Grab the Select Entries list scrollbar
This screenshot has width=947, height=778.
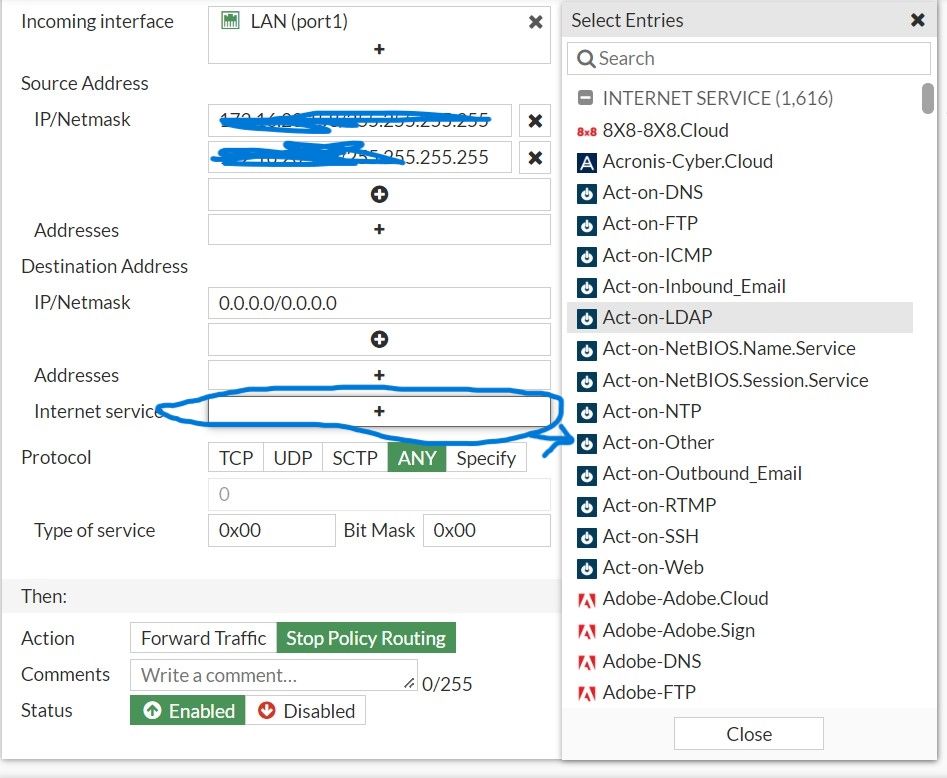(x=928, y=98)
